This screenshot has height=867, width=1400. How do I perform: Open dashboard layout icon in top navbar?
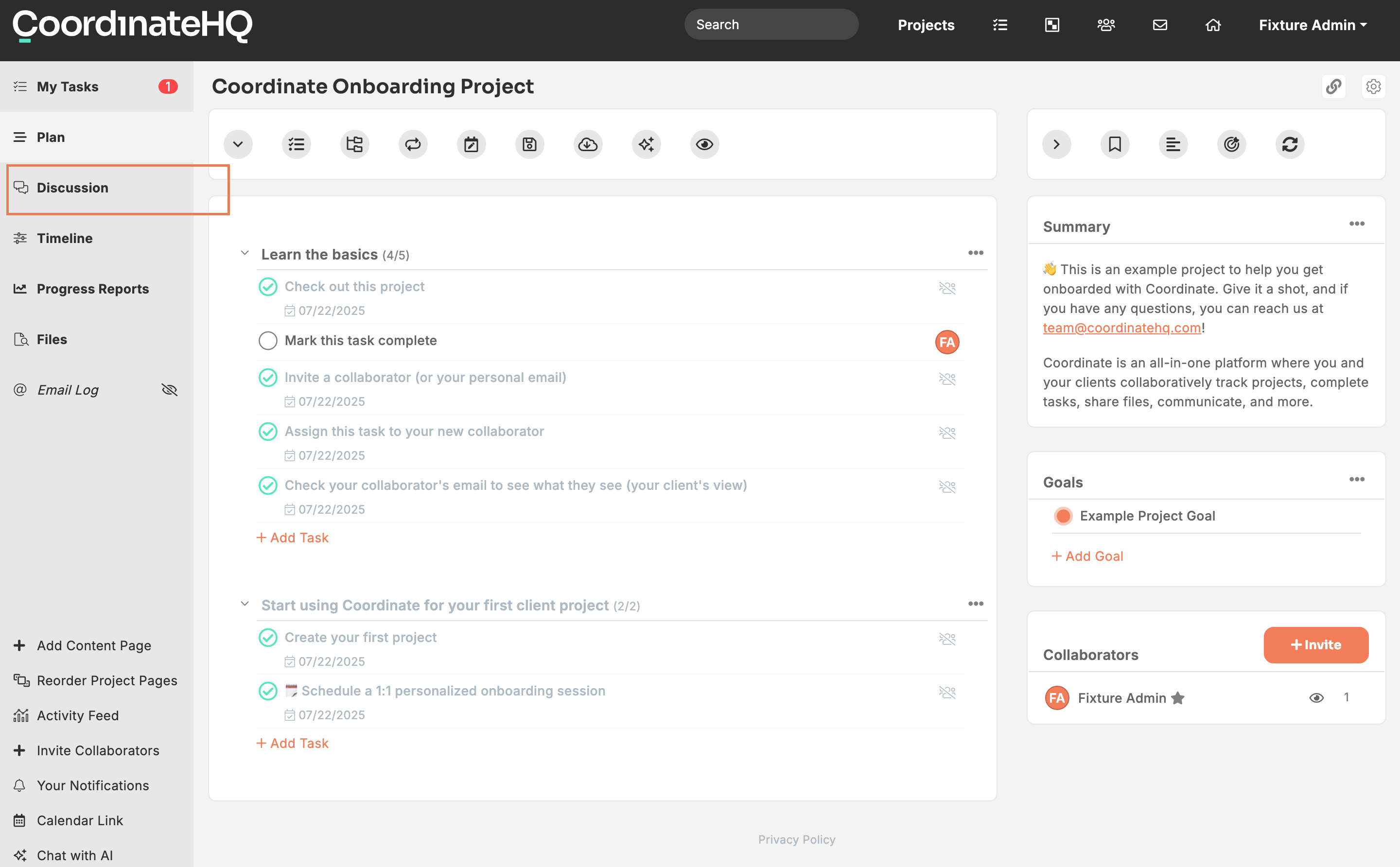click(x=1052, y=25)
